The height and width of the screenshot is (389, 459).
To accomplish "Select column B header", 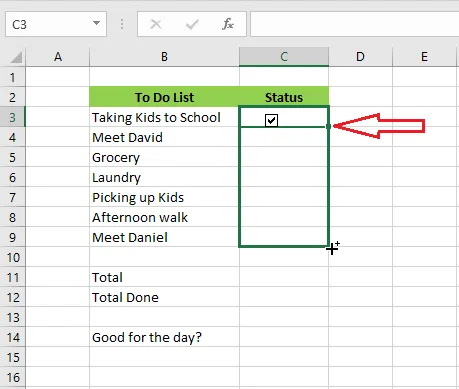I will [x=164, y=57].
